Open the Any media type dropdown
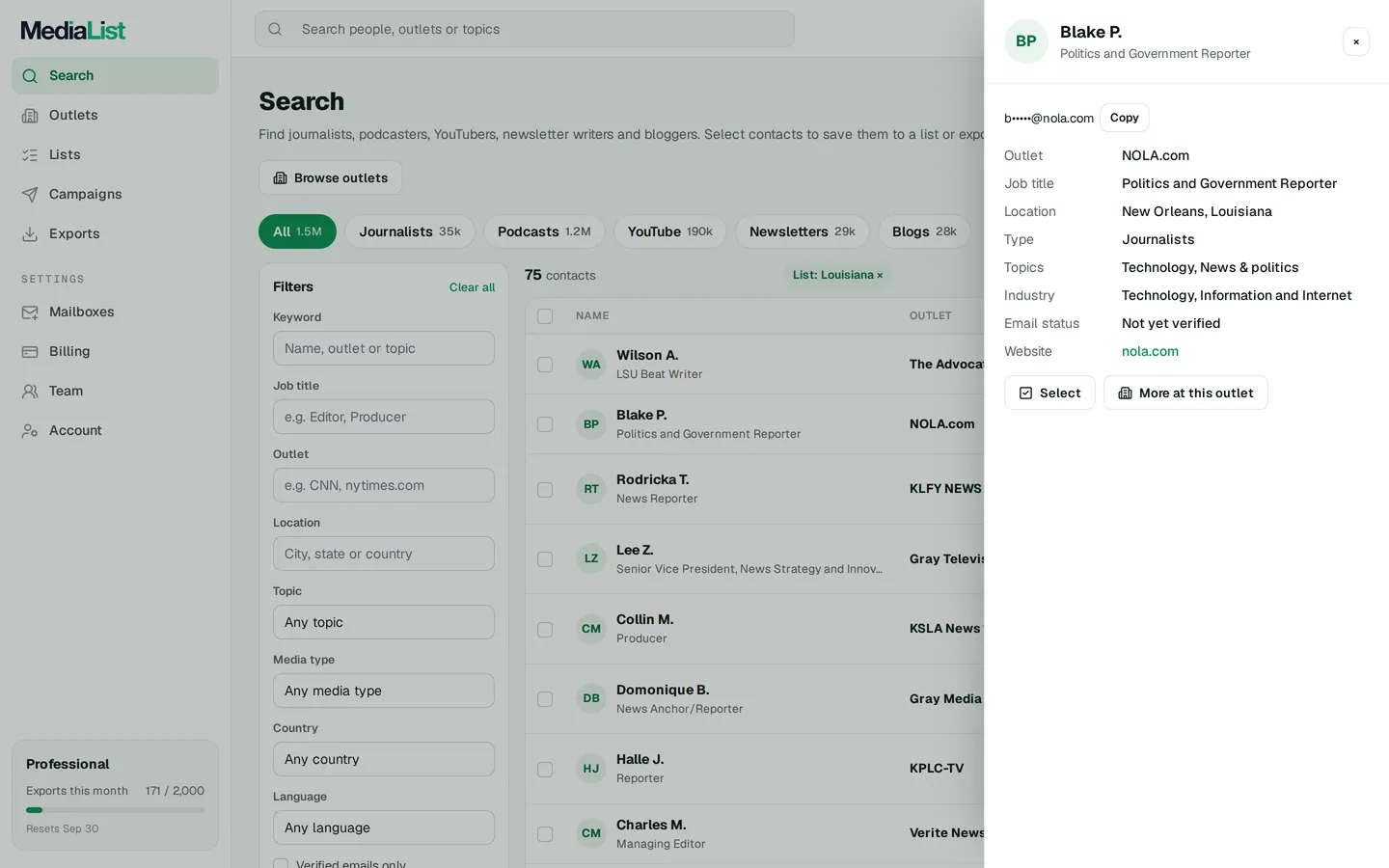This screenshot has width=1389, height=868. (384, 691)
